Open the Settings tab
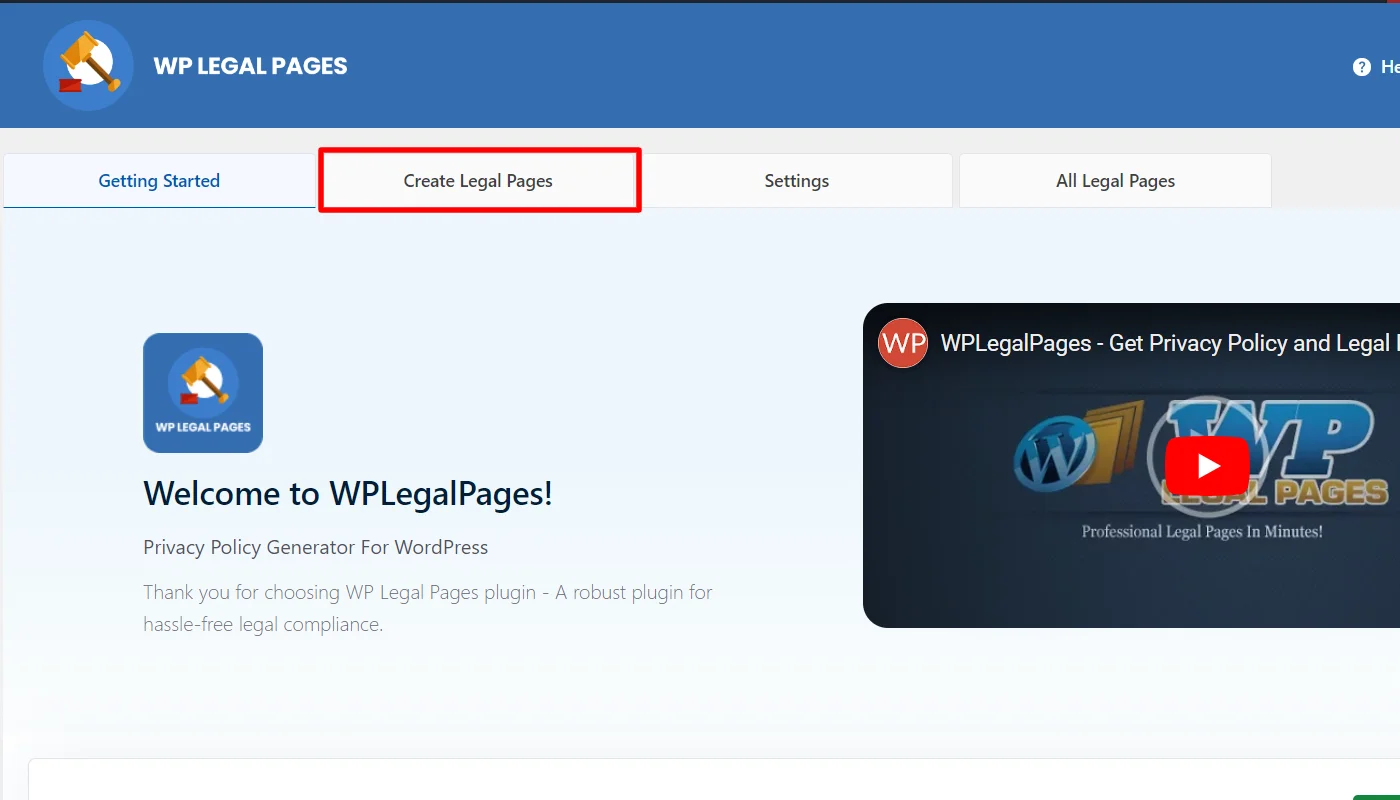Image resolution: width=1400 pixels, height=800 pixels. [x=796, y=181]
